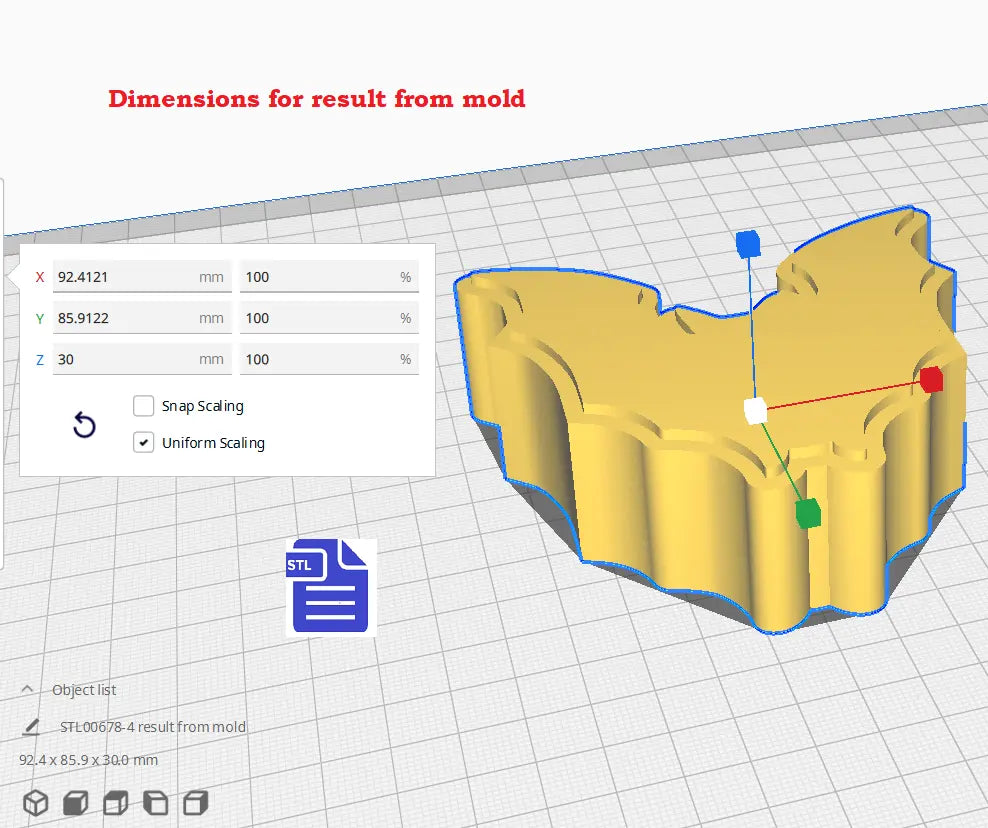This screenshot has height=828, width=988.
Task: Click the X dimension mm field
Action: pyautogui.click(x=130, y=277)
